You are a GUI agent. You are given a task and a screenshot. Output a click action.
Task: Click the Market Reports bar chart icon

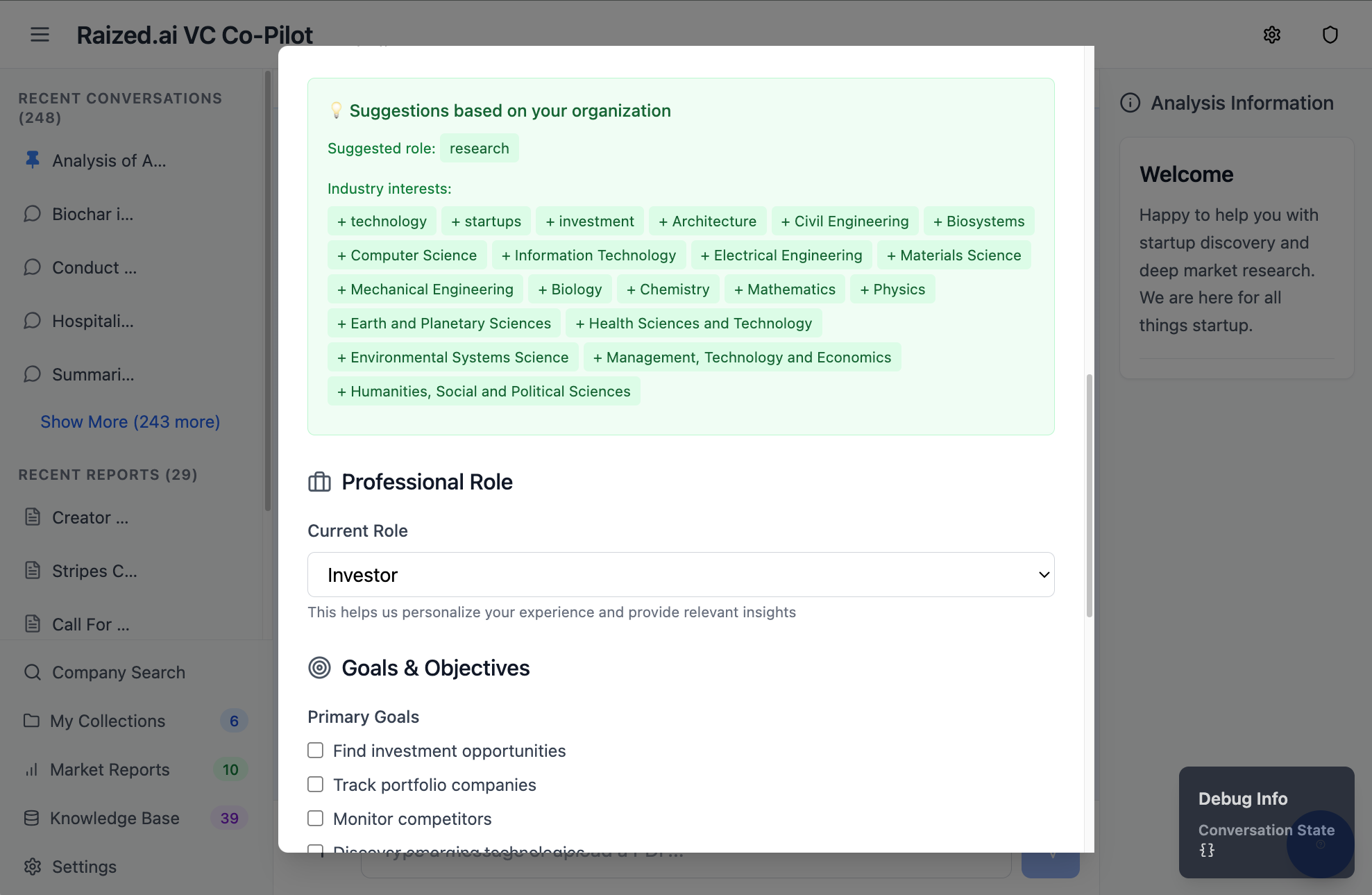point(31,769)
